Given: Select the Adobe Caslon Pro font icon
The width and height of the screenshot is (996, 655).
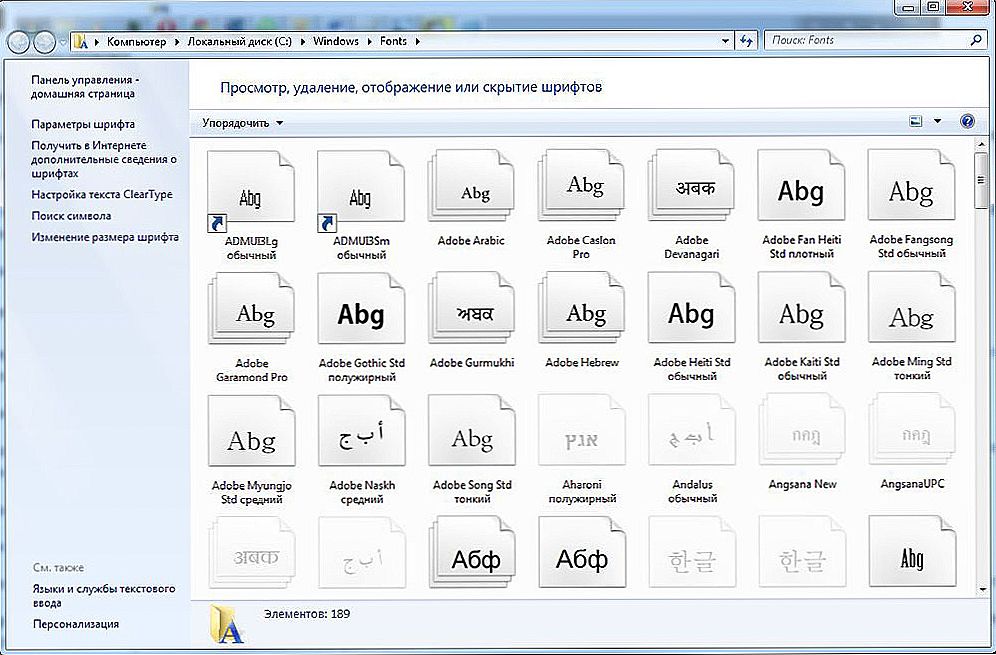Looking at the screenshot, I should pos(581,187).
